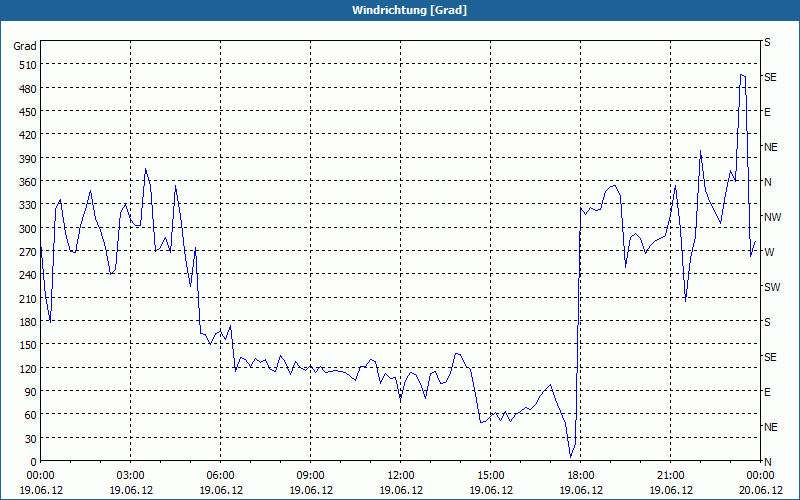Click the 00:00 label above the 20.06.12 date
The width and height of the screenshot is (800, 500).
[761, 476]
